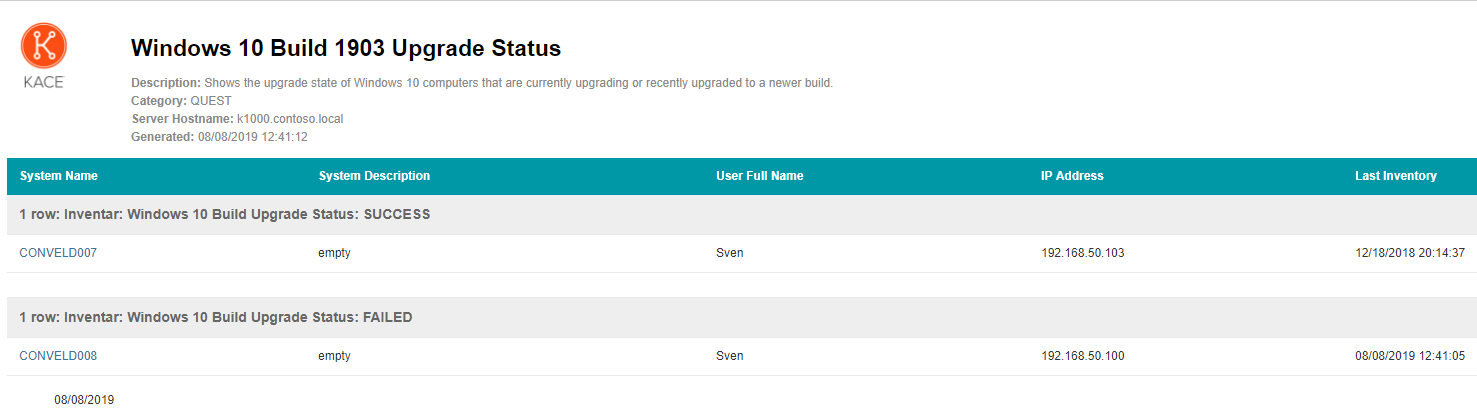Viewport: 1477px width, 412px height.
Task: Select the SUCCESS upgrade status group row
Action: [742, 215]
